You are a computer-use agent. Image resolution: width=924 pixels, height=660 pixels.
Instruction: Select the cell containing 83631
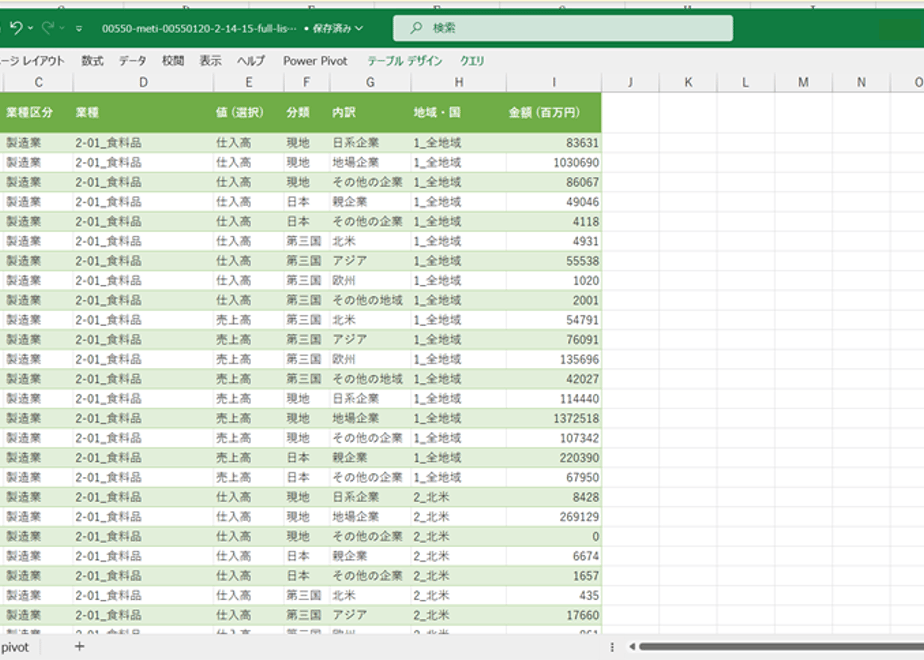click(x=554, y=143)
